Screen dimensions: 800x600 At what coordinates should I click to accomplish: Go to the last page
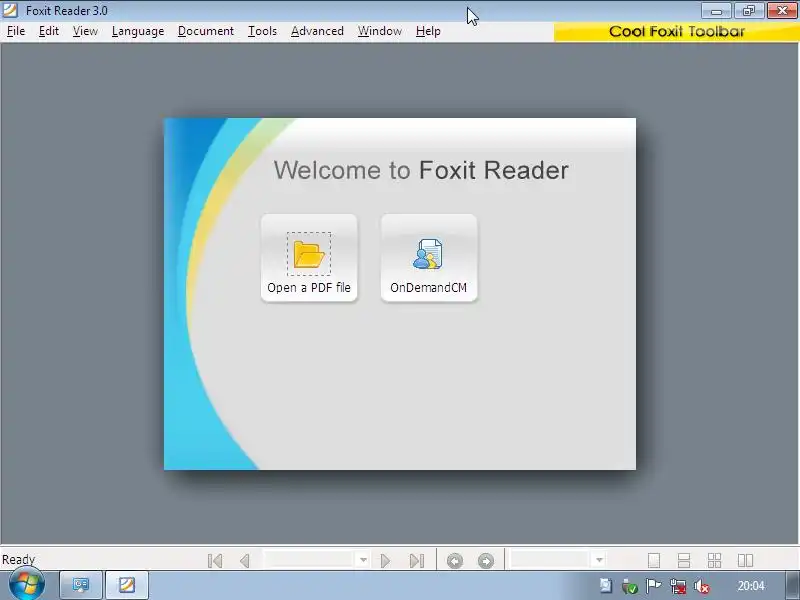click(417, 561)
